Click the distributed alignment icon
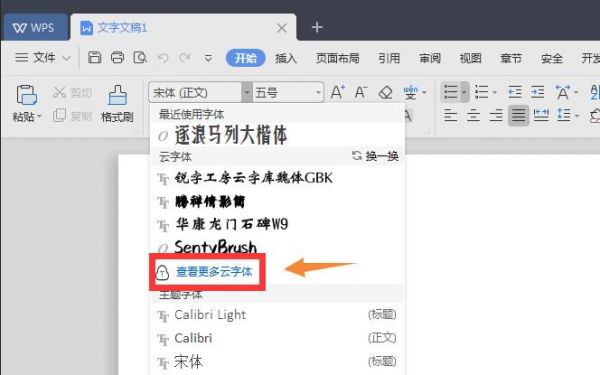600x375 pixels. point(541,115)
